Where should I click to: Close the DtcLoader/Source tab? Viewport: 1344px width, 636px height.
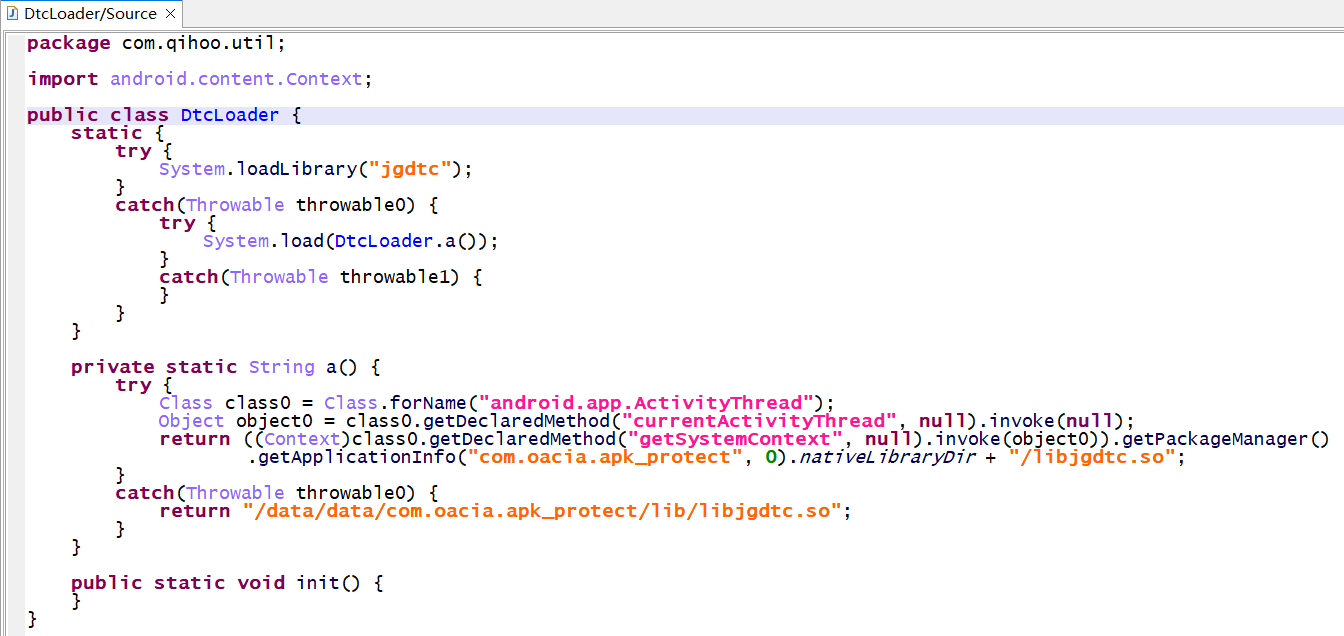(170, 14)
